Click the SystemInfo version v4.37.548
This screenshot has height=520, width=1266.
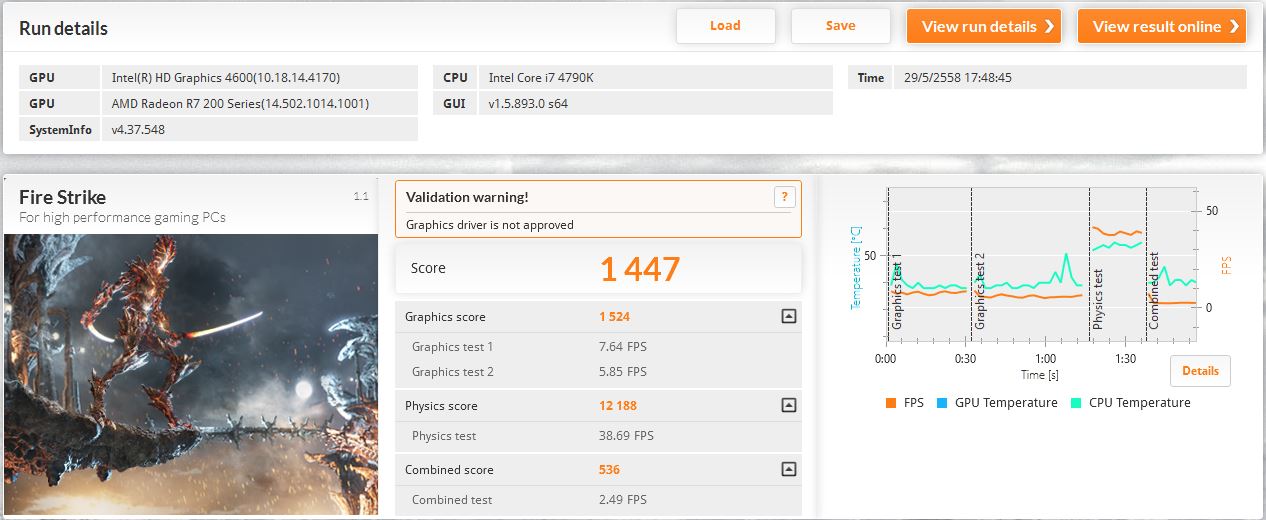pos(259,129)
